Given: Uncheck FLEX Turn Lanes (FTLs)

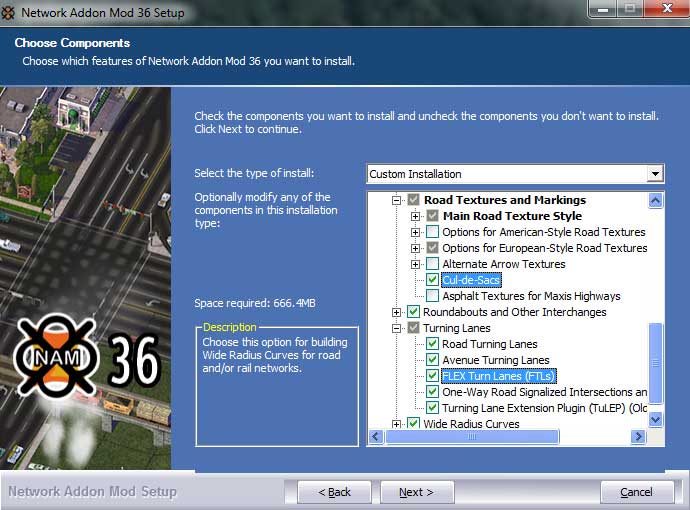Looking at the screenshot, I should coord(433,376).
